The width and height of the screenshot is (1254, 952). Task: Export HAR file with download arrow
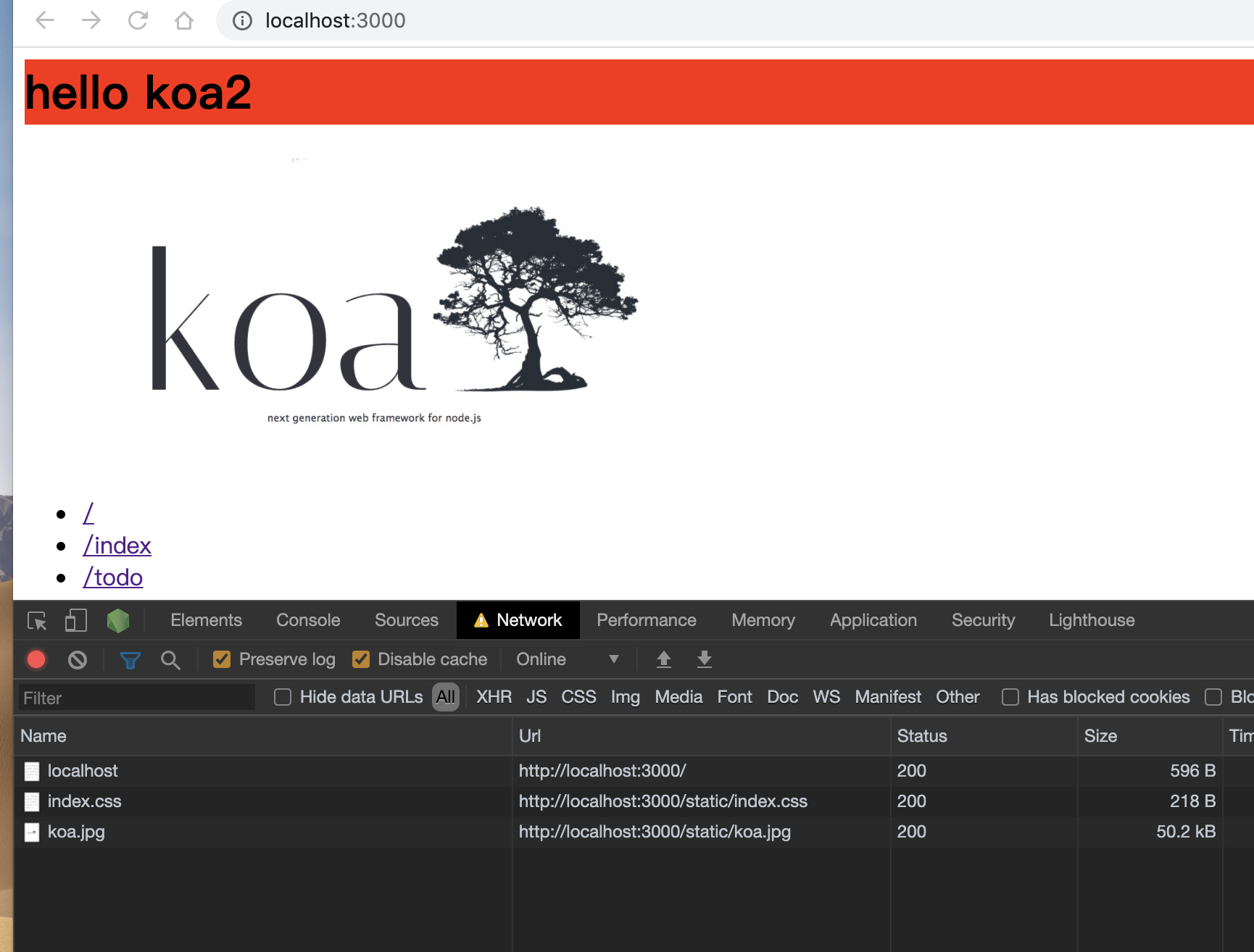click(x=704, y=659)
